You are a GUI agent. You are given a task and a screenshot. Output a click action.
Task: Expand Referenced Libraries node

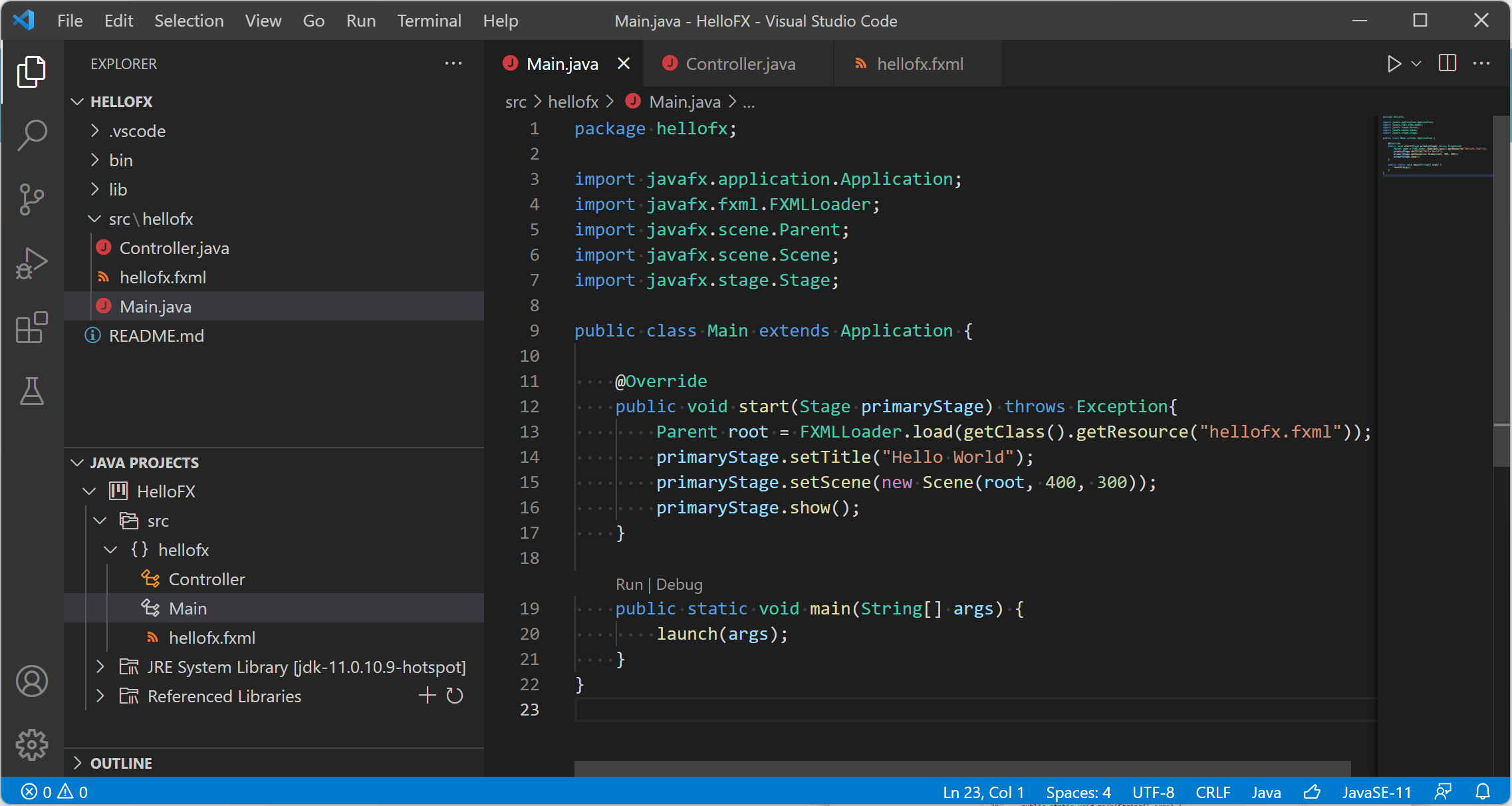100,696
